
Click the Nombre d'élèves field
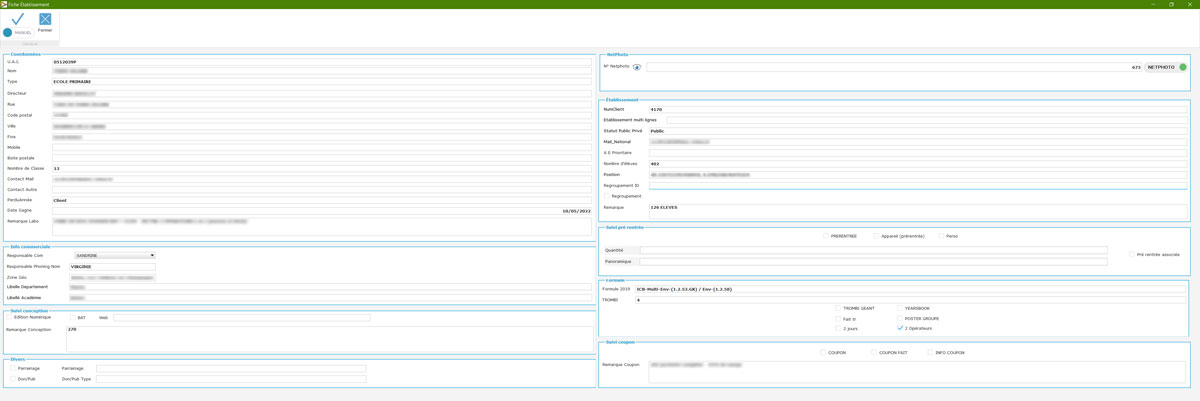[918, 163]
